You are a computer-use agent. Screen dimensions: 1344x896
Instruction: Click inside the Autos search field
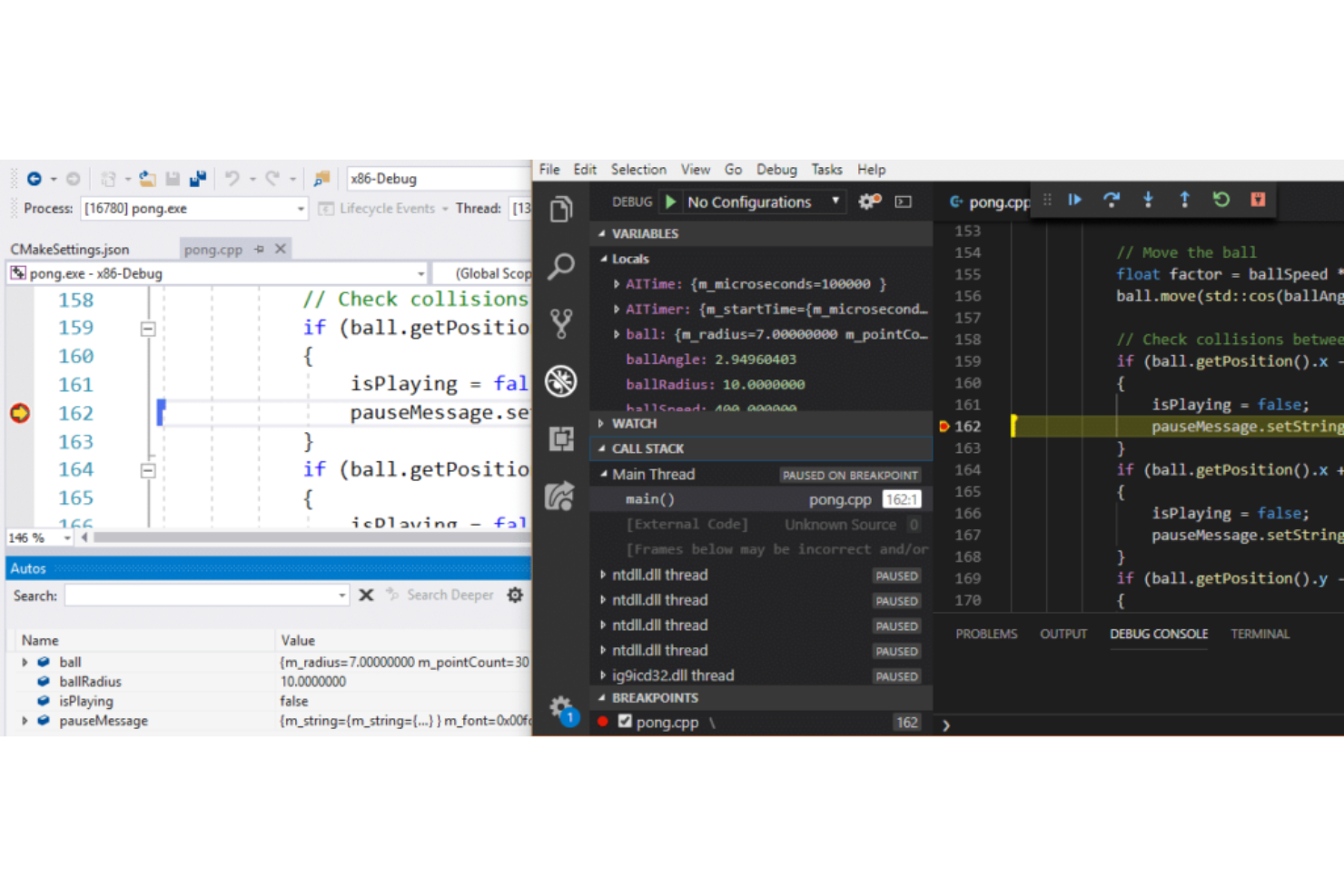(206, 596)
